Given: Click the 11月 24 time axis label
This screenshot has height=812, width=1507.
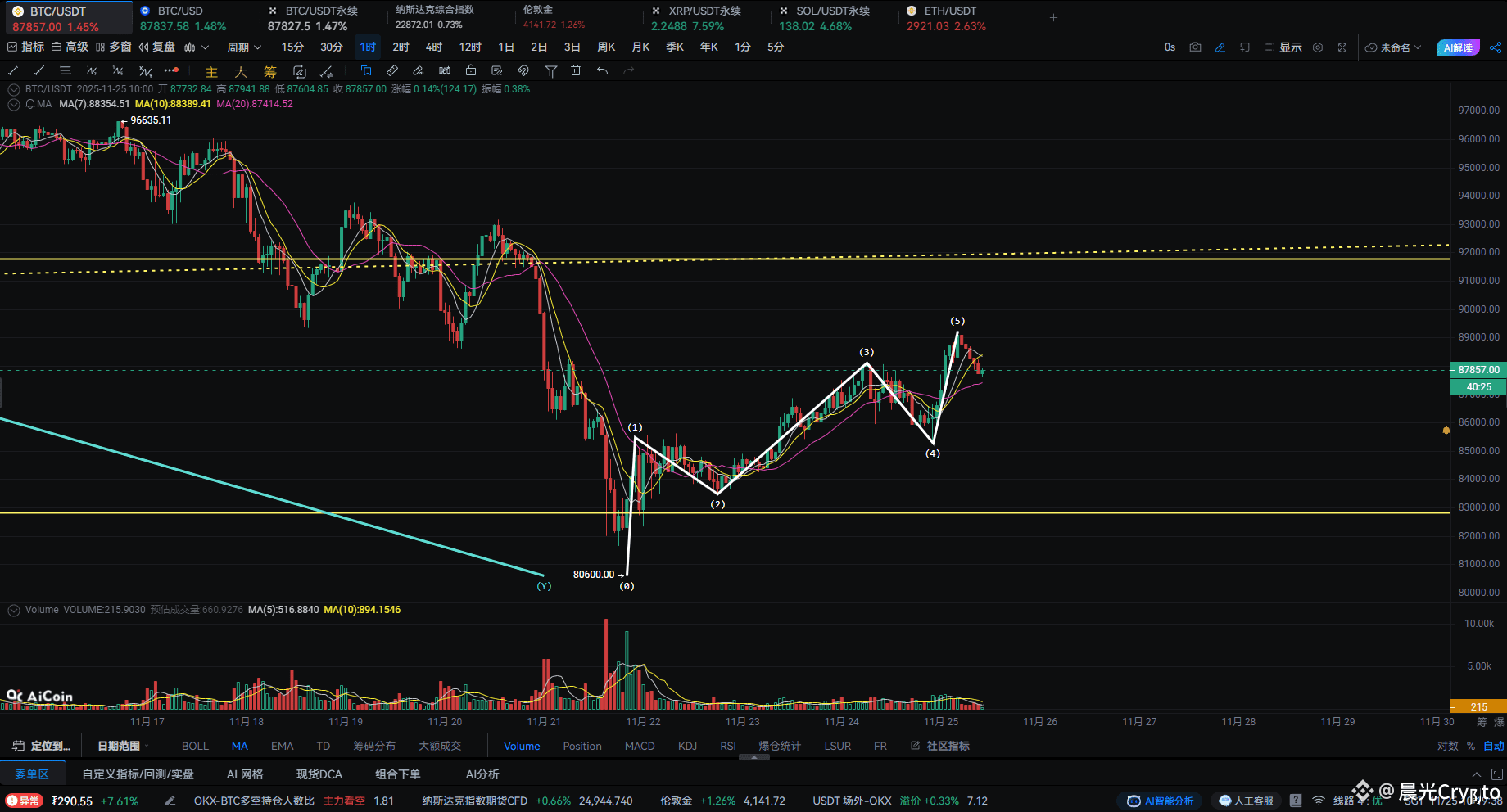Looking at the screenshot, I should (x=842, y=722).
